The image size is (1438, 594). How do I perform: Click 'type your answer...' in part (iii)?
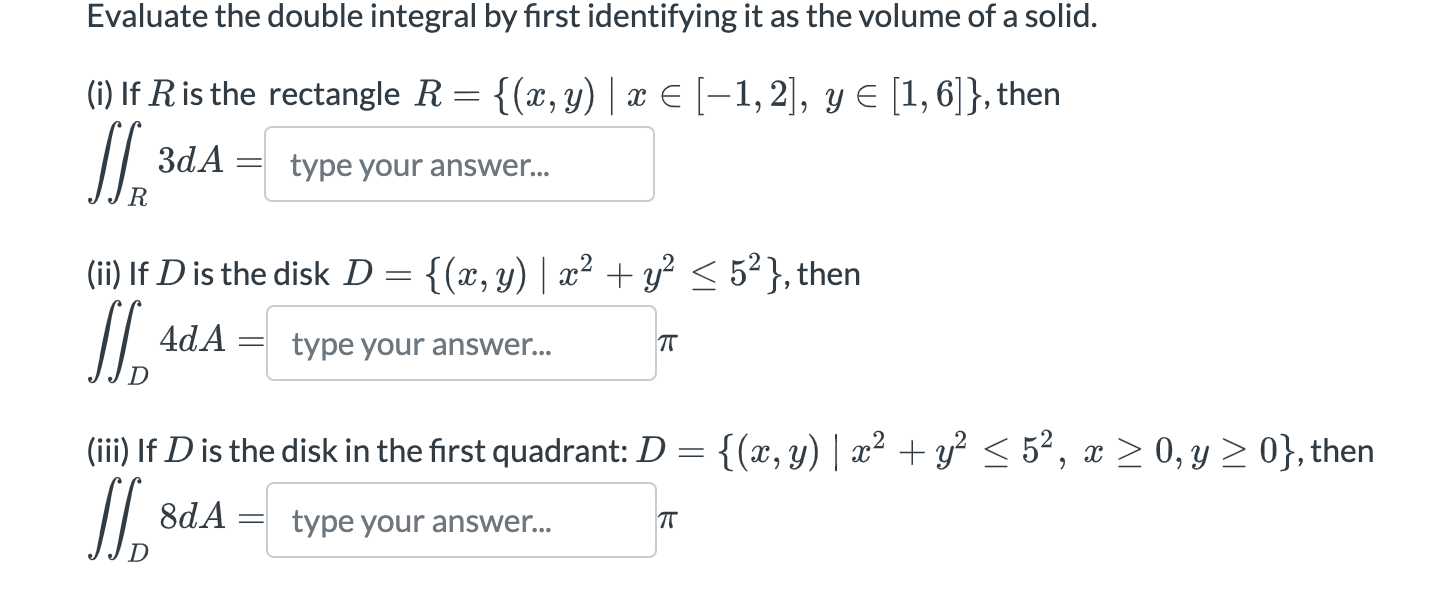coord(420,520)
